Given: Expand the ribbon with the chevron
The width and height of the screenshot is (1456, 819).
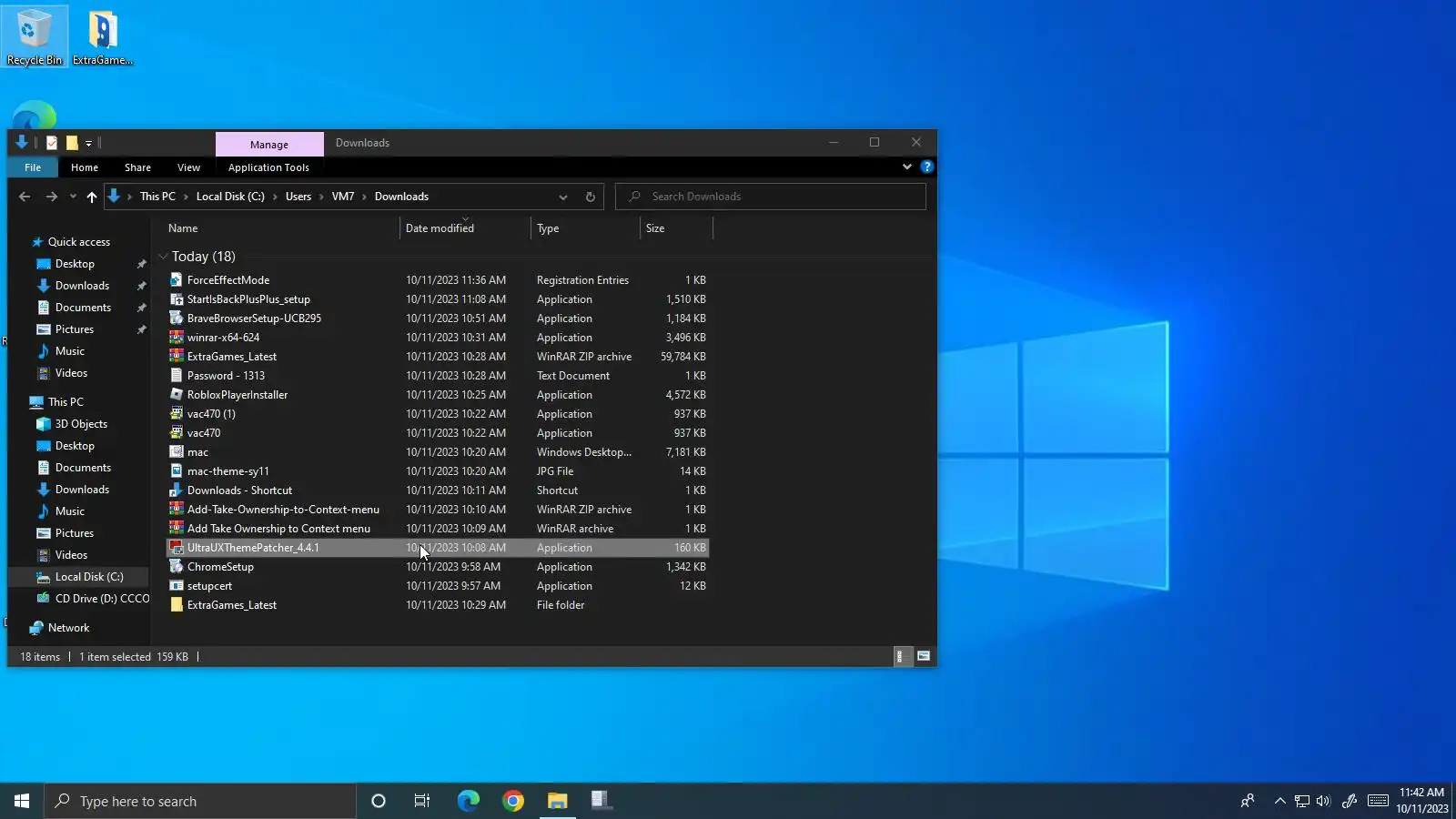Looking at the screenshot, I should pos(906,167).
